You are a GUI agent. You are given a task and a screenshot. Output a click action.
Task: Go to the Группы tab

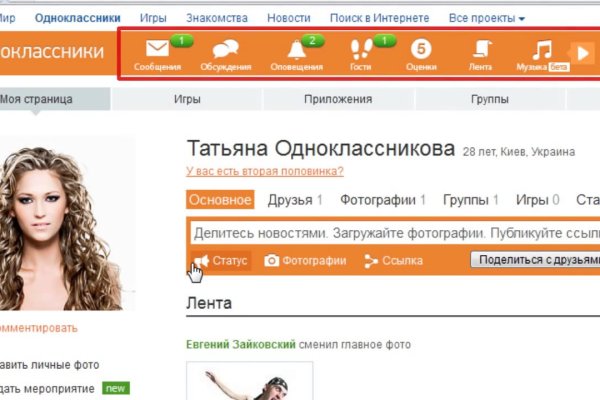(x=489, y=100)
